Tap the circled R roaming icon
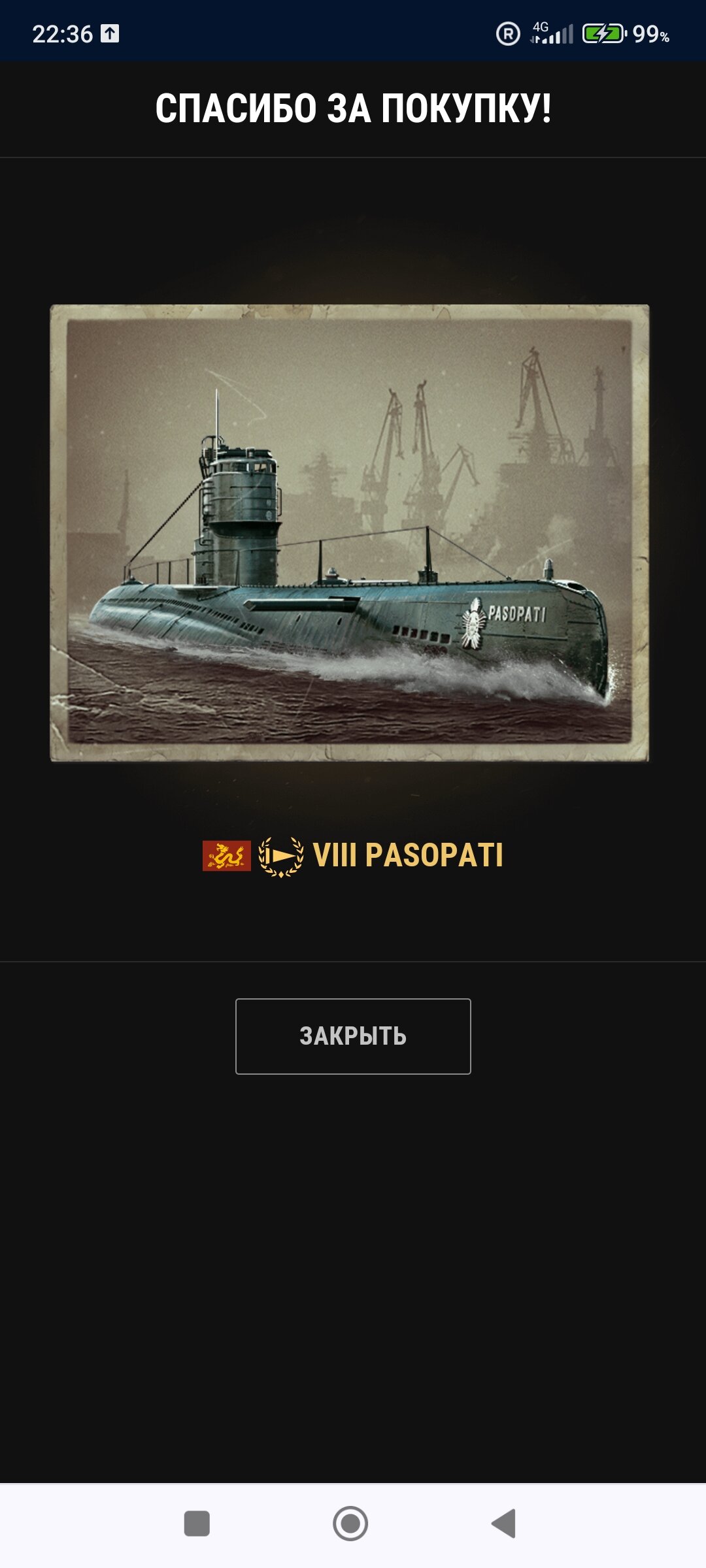 (508, 33)
